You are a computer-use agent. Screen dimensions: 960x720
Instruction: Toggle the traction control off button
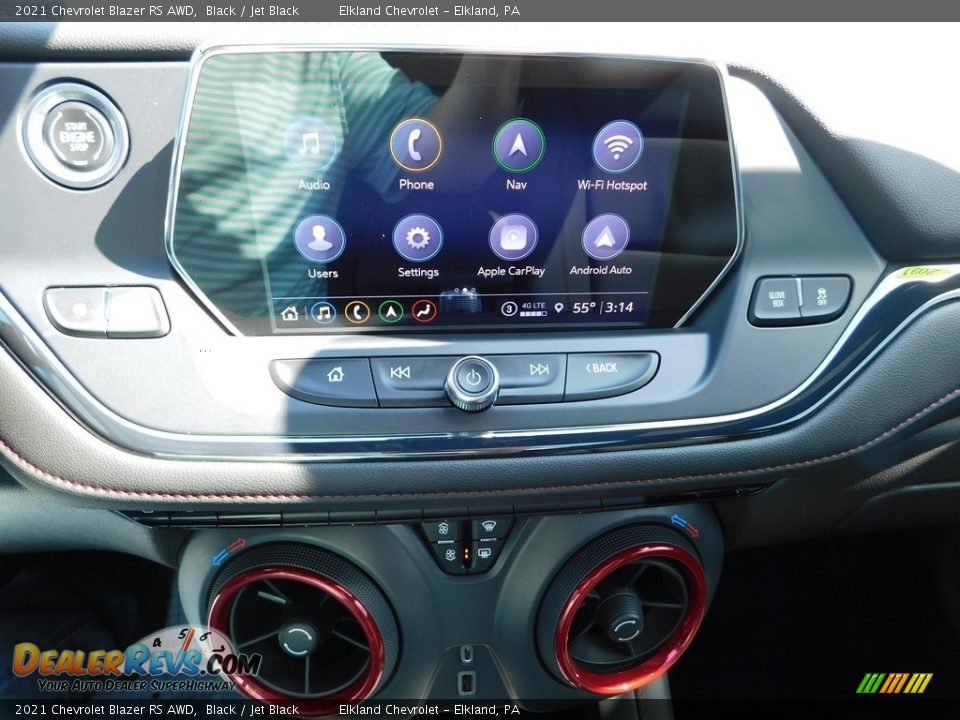pyautogui.click(x=824, y=297)
